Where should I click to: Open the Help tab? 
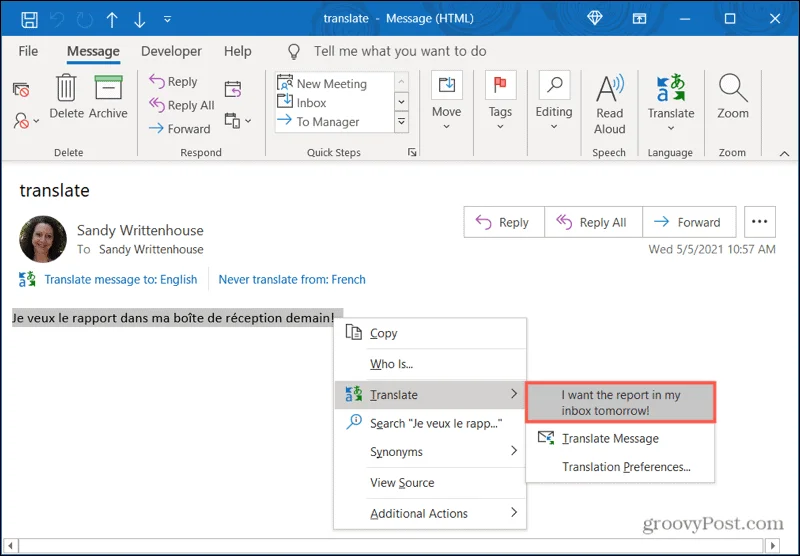238,51
